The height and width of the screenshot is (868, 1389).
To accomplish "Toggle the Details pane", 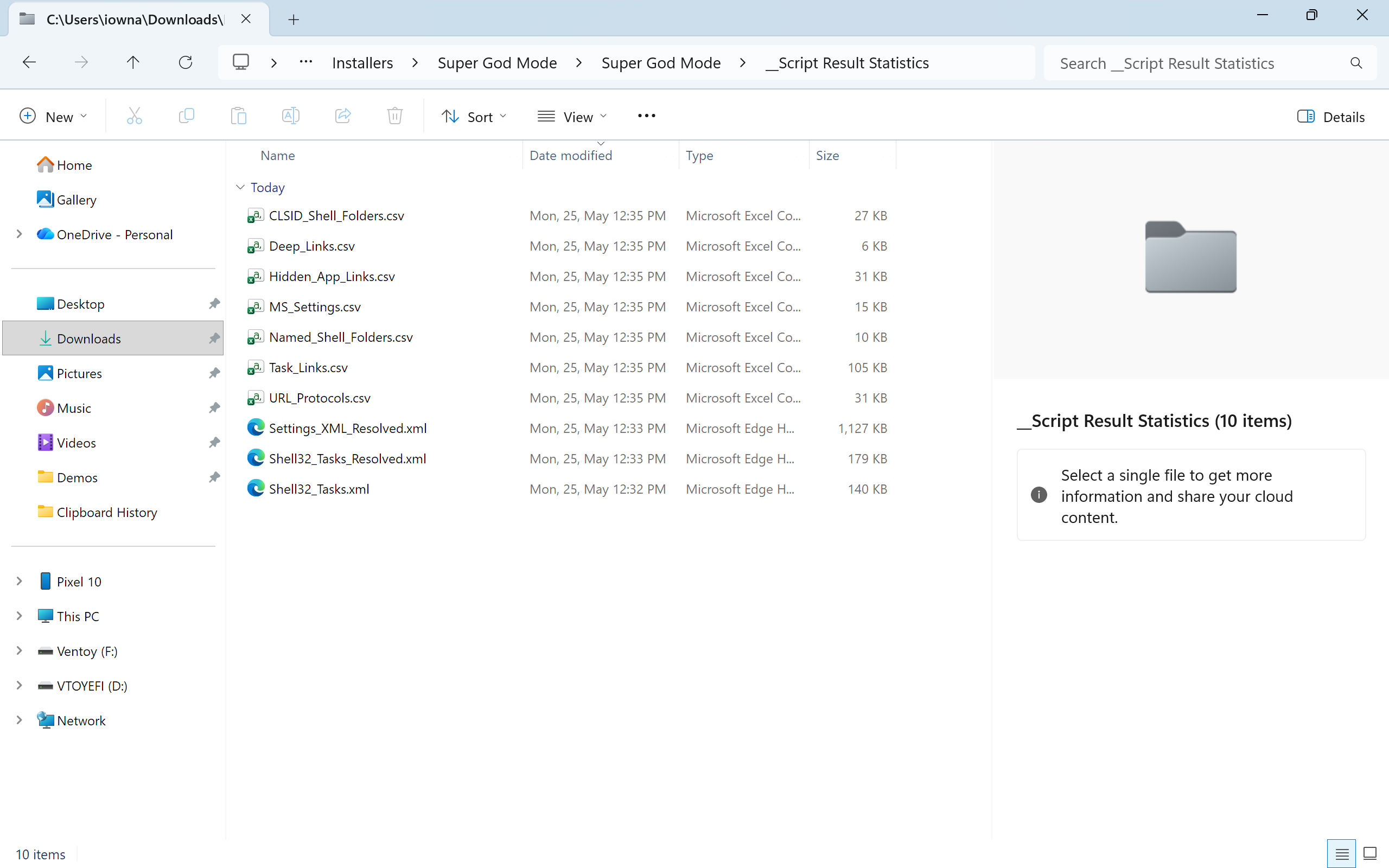I will [1330, 117].
